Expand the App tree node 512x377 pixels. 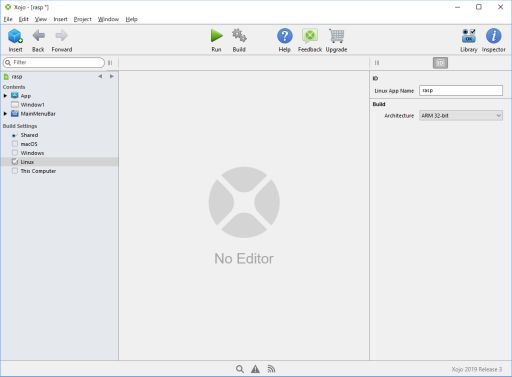click(5, 96)
